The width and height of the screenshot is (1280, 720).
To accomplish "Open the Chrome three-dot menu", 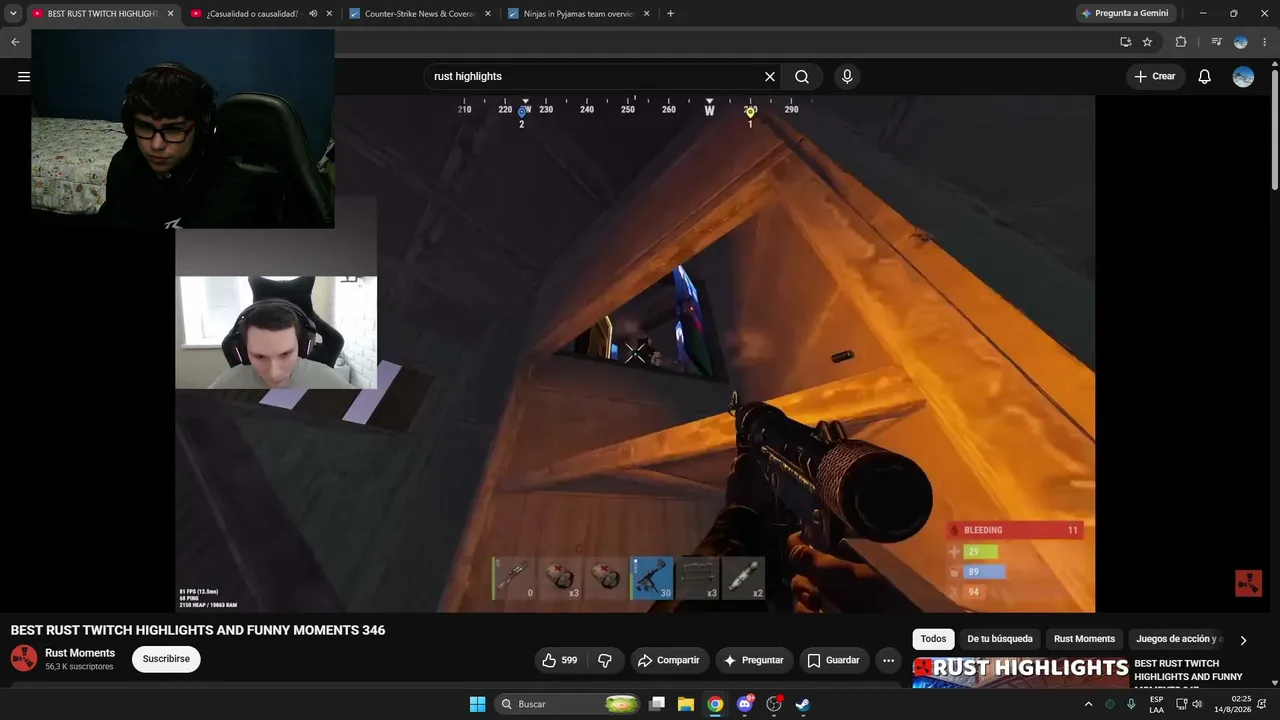I will click(1265, 42).
